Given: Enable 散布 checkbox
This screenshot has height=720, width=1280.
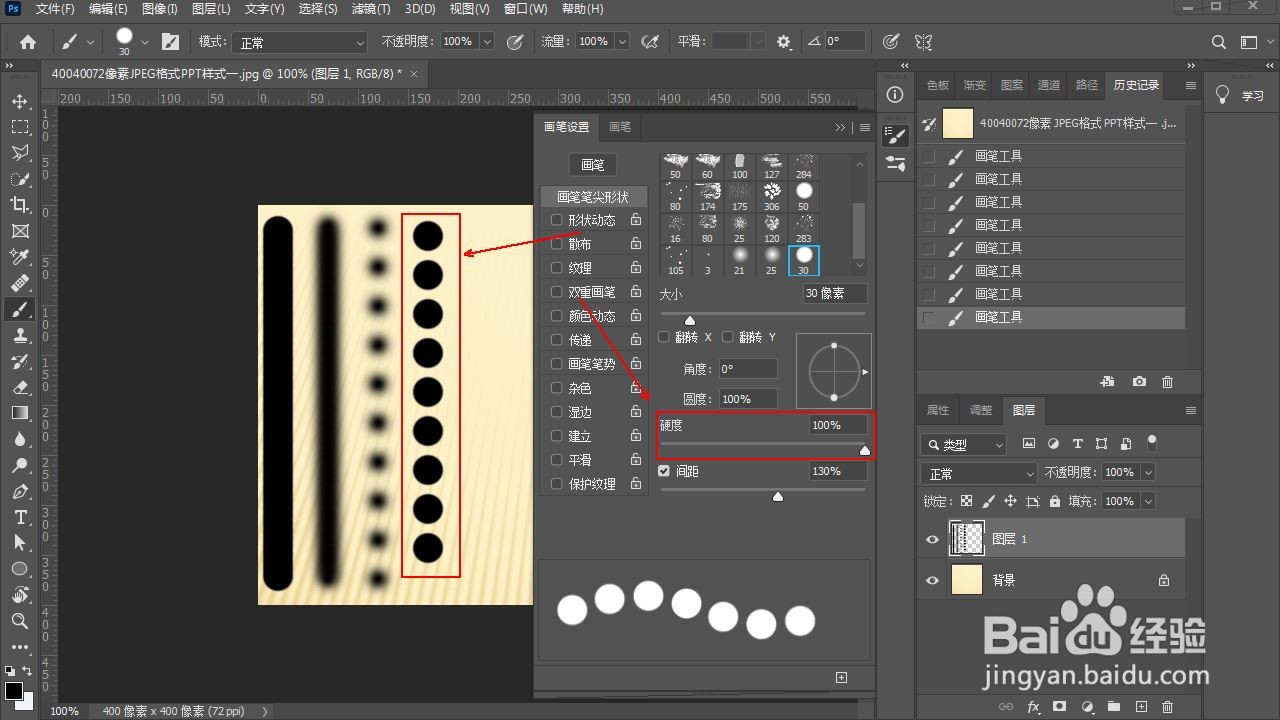Looking at the screenshot, I should pos(557,244).
